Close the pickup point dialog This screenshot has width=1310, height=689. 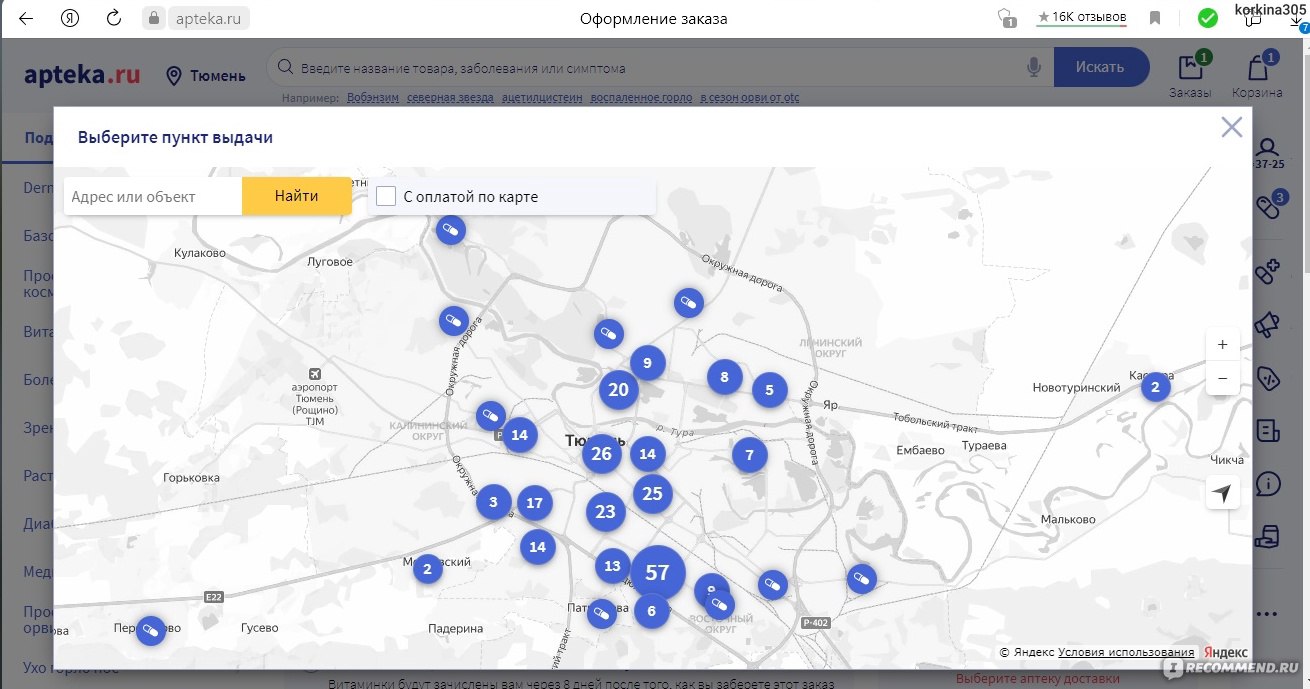click(1232, 127)
